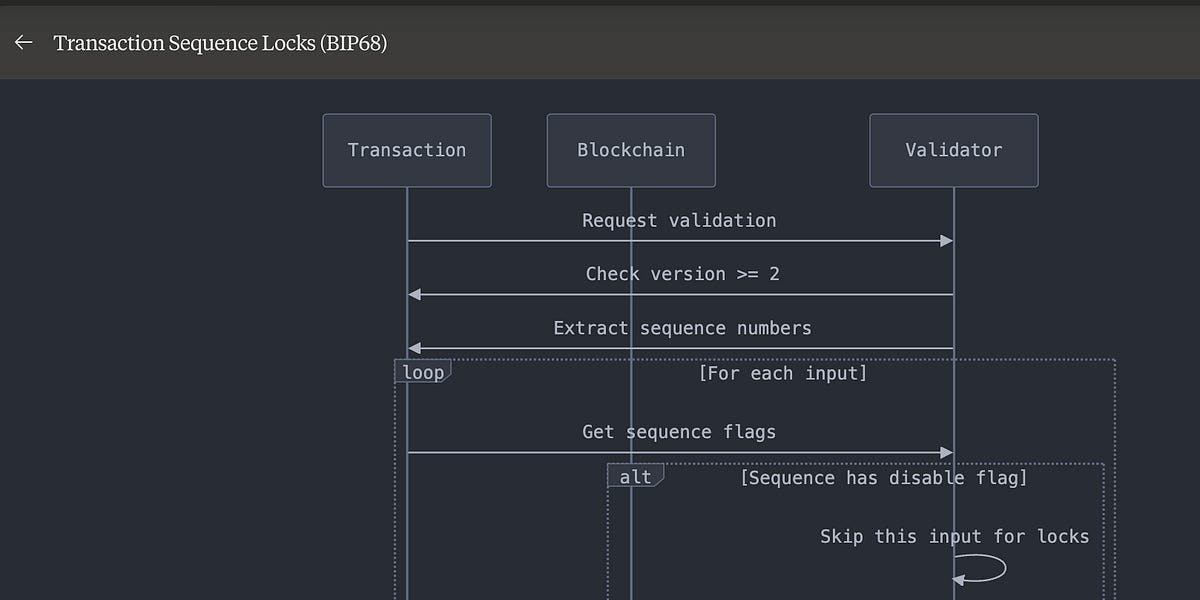Click the arrowhead on Check version message

tap(413, 294)
